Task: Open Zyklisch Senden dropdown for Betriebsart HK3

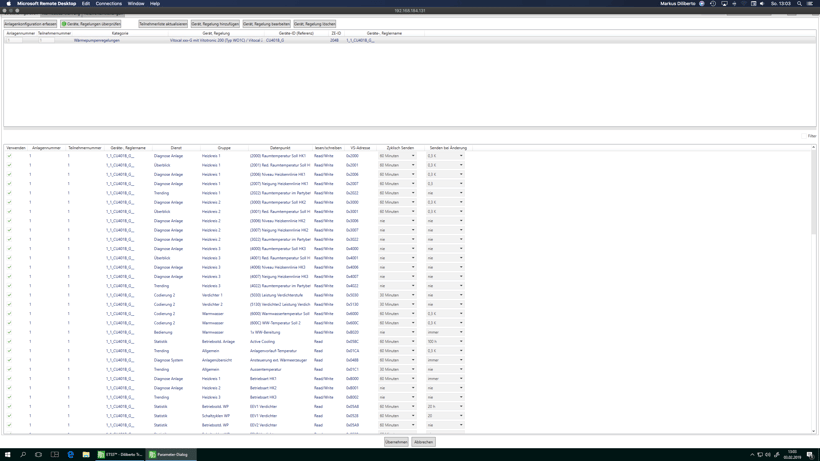Action: click(397, 397)
